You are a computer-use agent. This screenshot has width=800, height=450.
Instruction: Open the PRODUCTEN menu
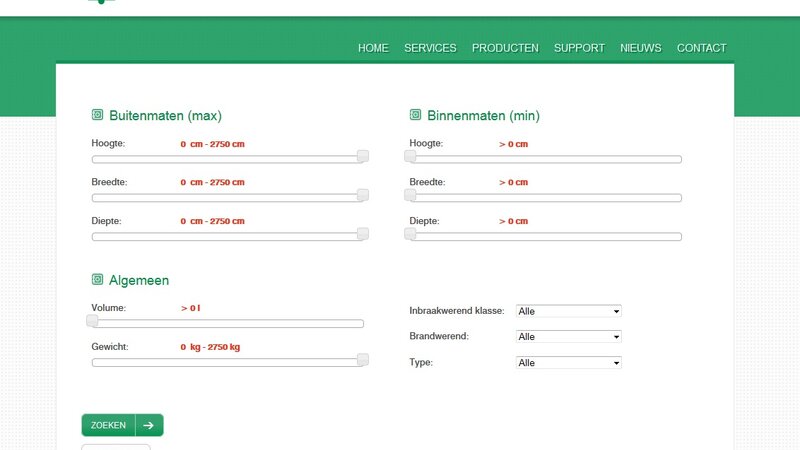click(505, 48)
